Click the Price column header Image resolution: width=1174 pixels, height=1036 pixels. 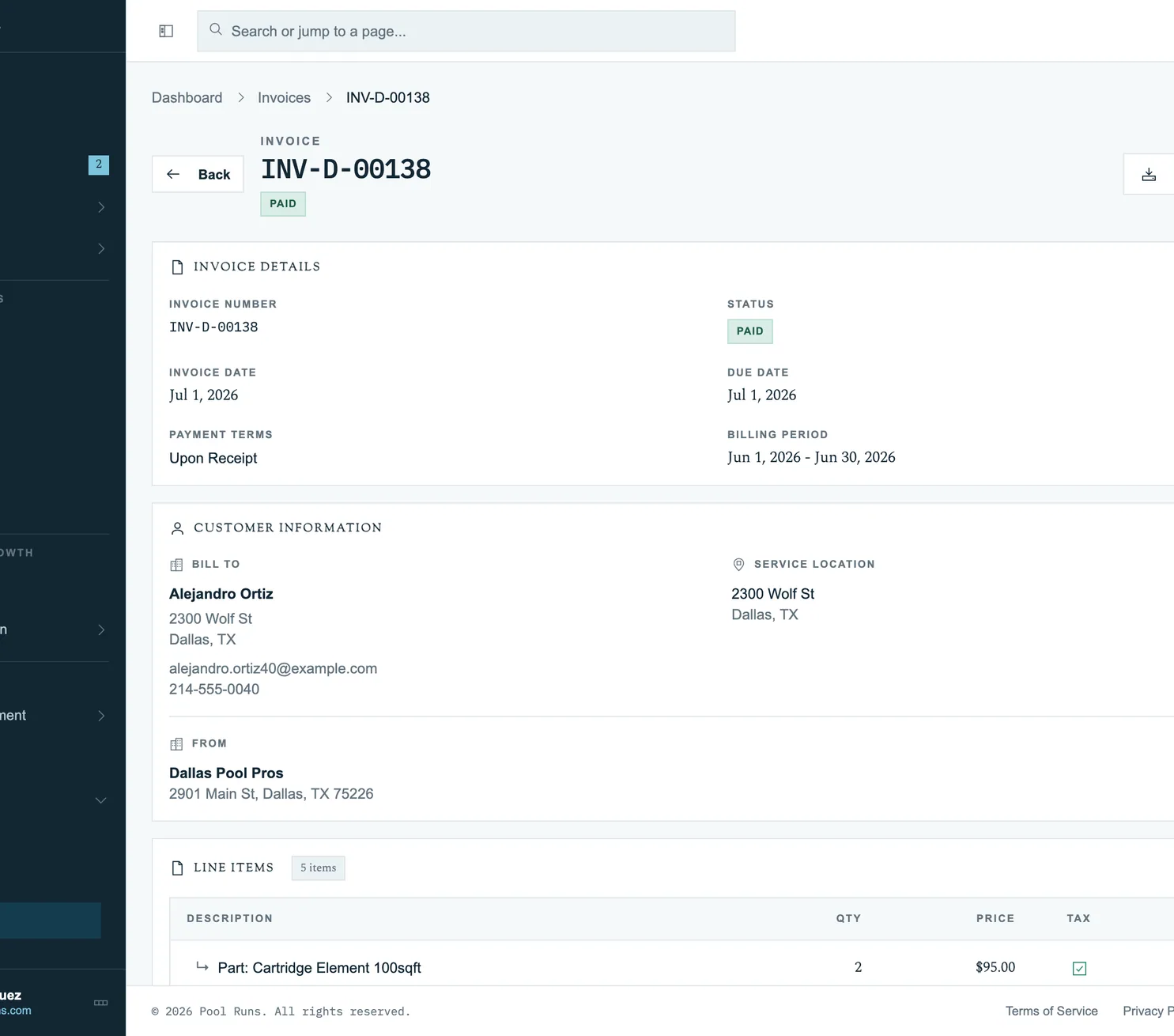tap(995, 918)
